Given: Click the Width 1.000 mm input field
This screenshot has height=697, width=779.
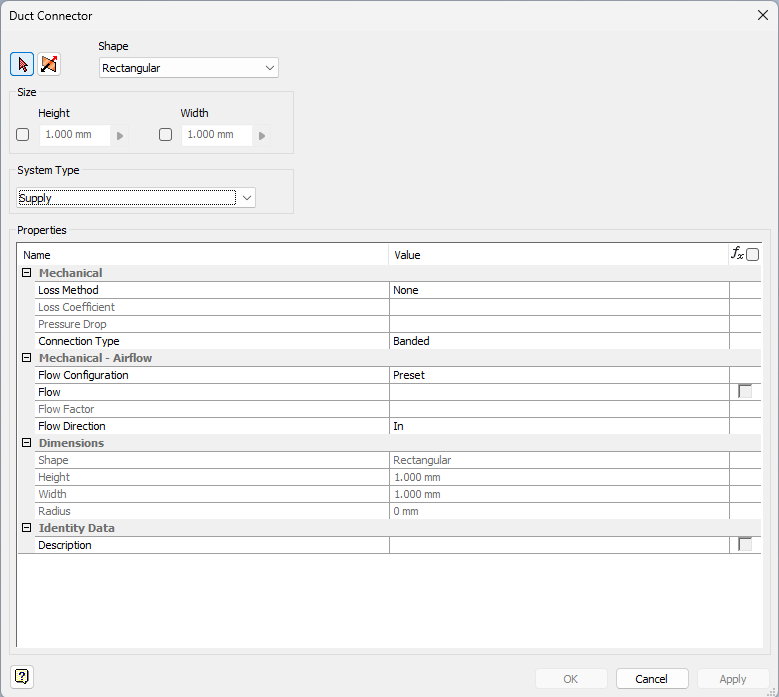Looking at the screenshot, I should click(x=217, y=135).
